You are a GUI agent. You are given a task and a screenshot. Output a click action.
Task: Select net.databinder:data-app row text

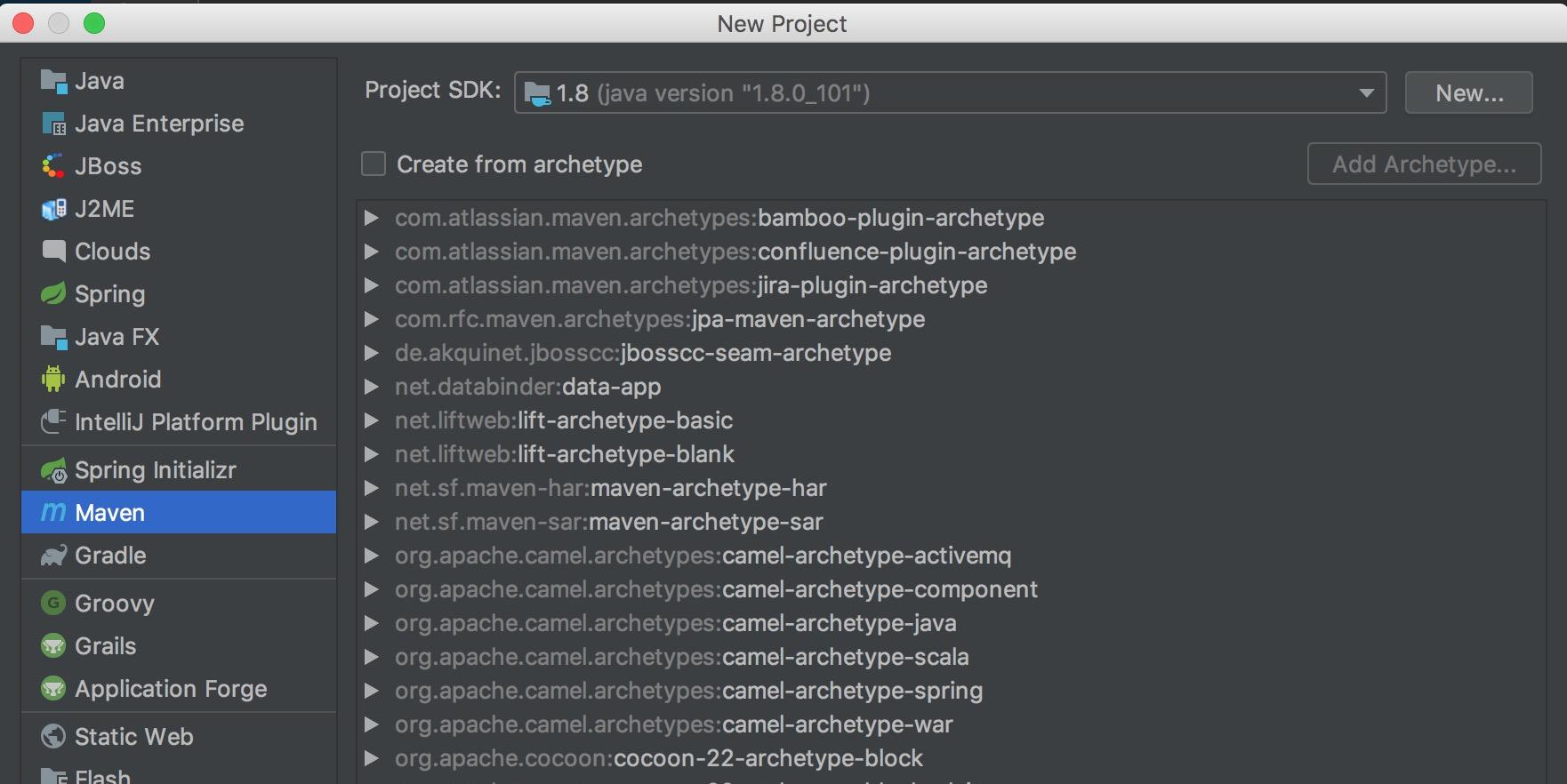(x=528, y=387)
